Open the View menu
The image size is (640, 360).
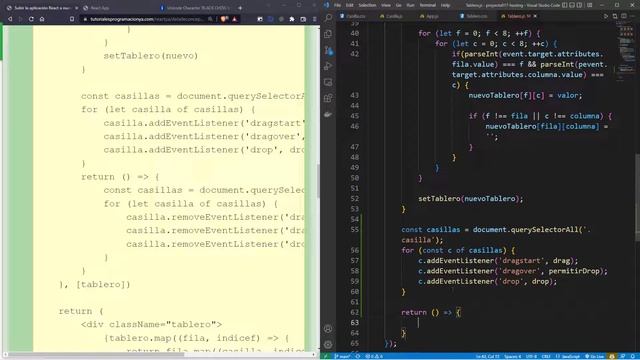[x=386, y=5]
